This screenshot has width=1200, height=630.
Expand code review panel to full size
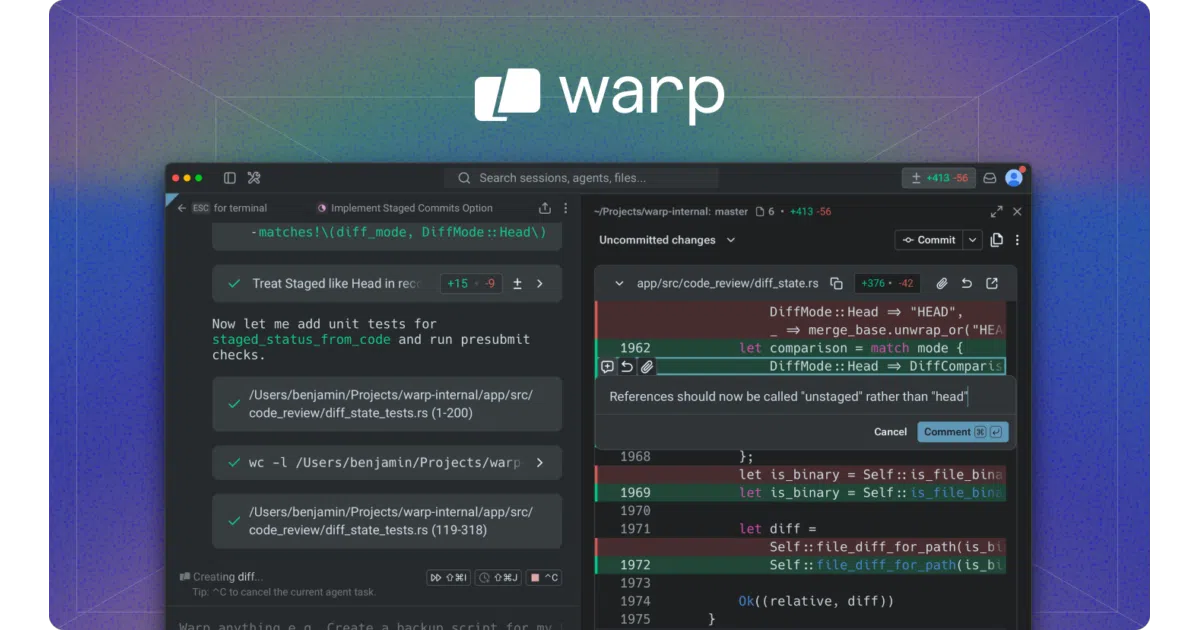[x=996, y=212]
